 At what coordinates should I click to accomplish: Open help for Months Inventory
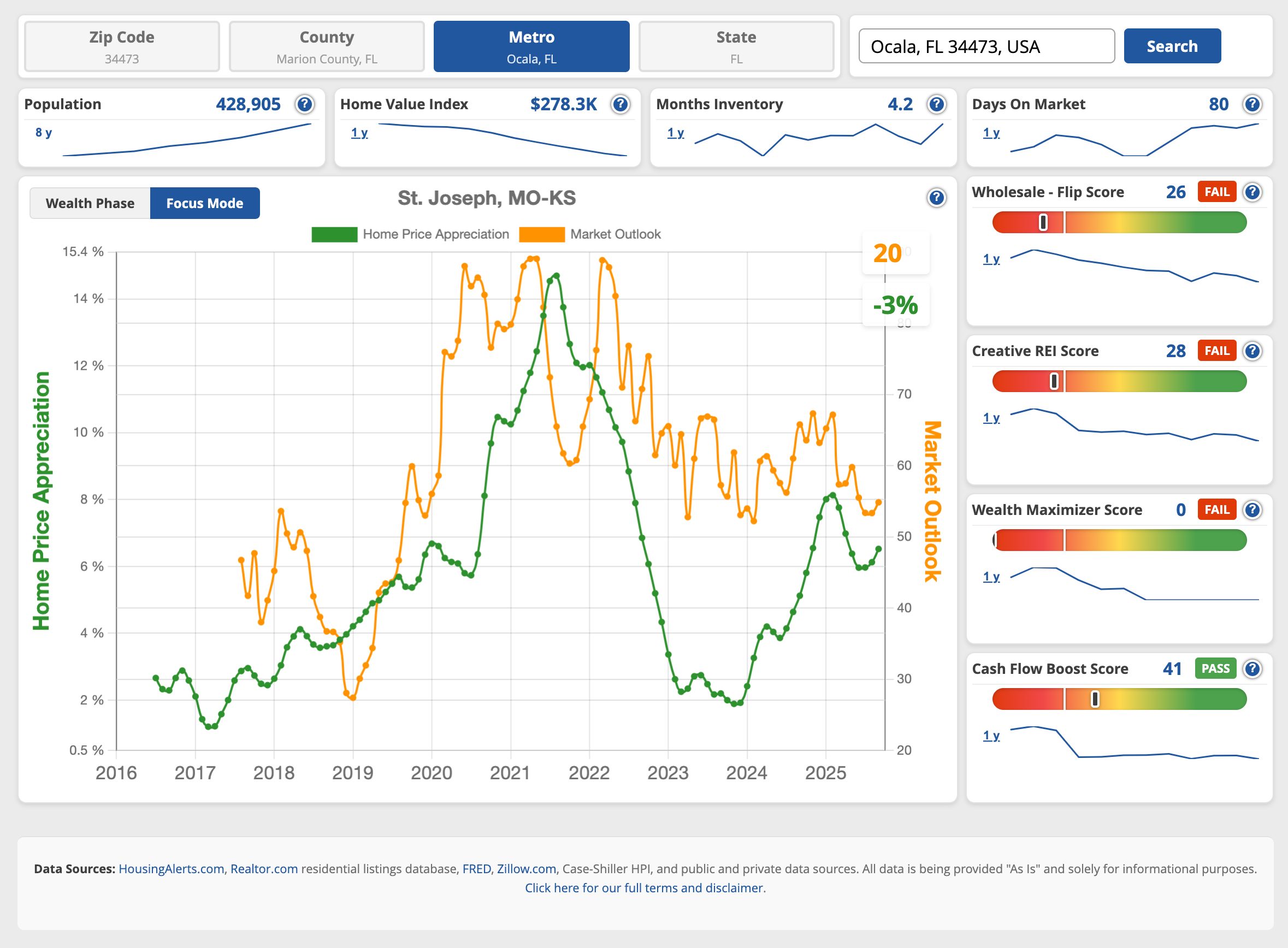(936, 104)
